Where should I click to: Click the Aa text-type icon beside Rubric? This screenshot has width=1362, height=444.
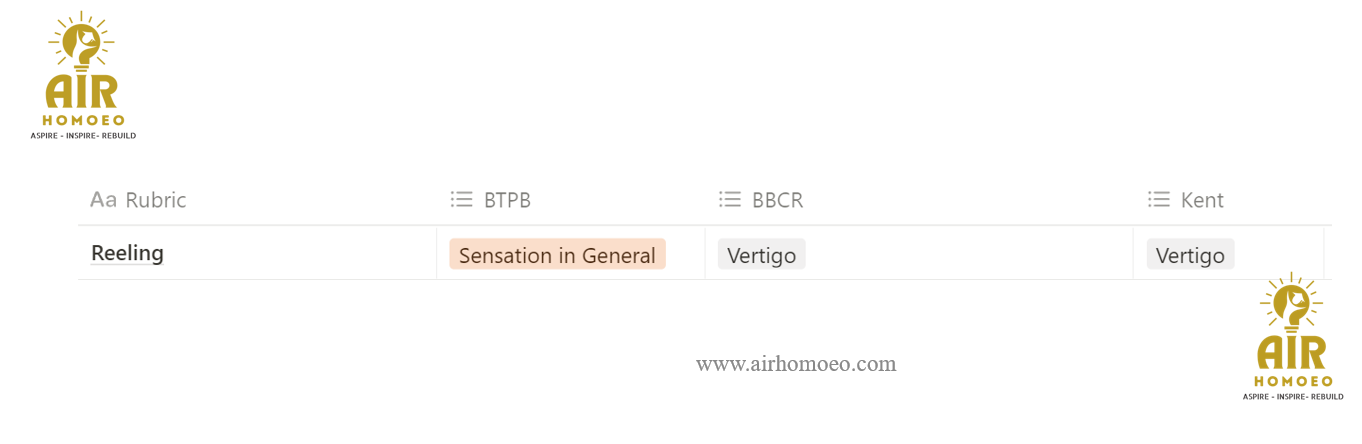103,200
